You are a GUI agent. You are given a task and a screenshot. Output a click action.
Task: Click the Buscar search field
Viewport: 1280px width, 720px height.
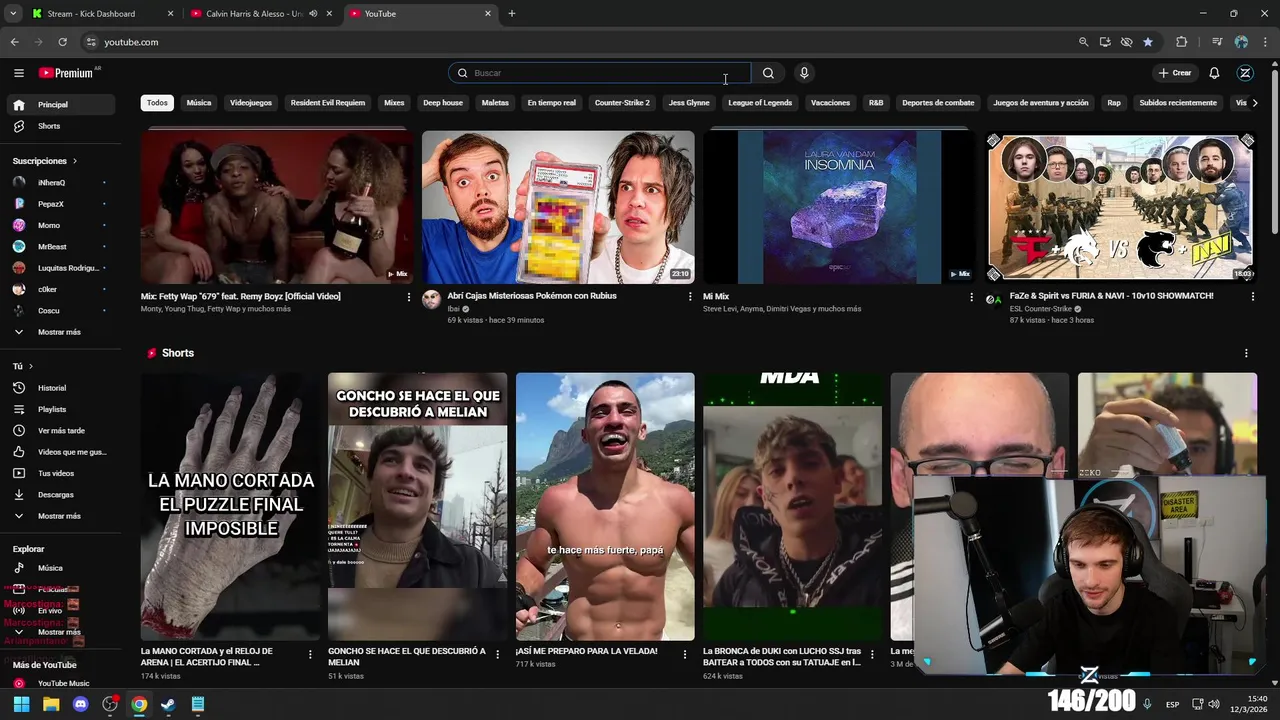pyautogui.click(x=600, y=73)
